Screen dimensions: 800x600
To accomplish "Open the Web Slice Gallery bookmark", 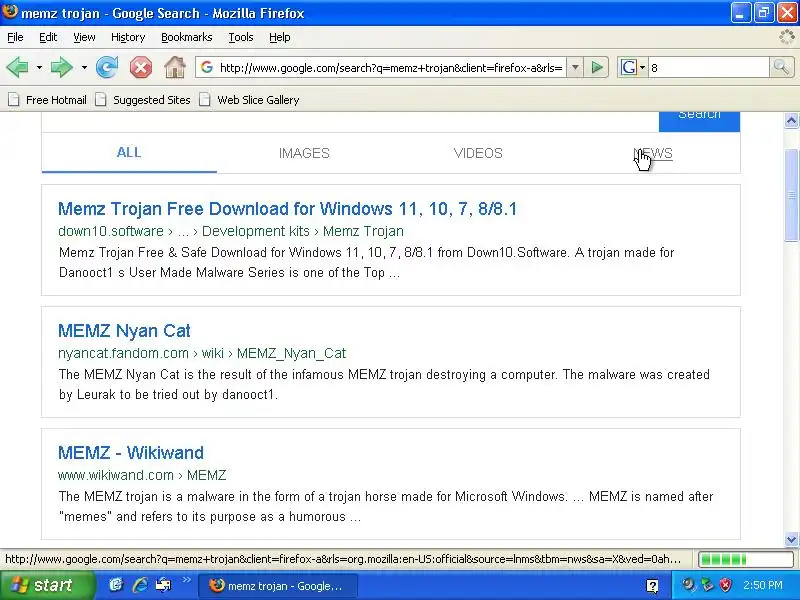I will click(x=249, y=100).
